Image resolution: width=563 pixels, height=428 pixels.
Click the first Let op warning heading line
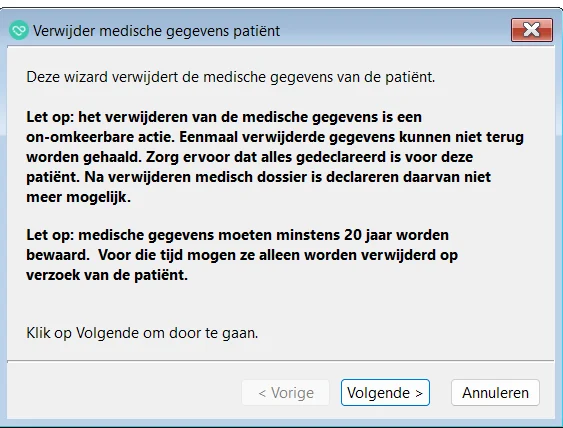pyautogui.click(x=224, y=117)
